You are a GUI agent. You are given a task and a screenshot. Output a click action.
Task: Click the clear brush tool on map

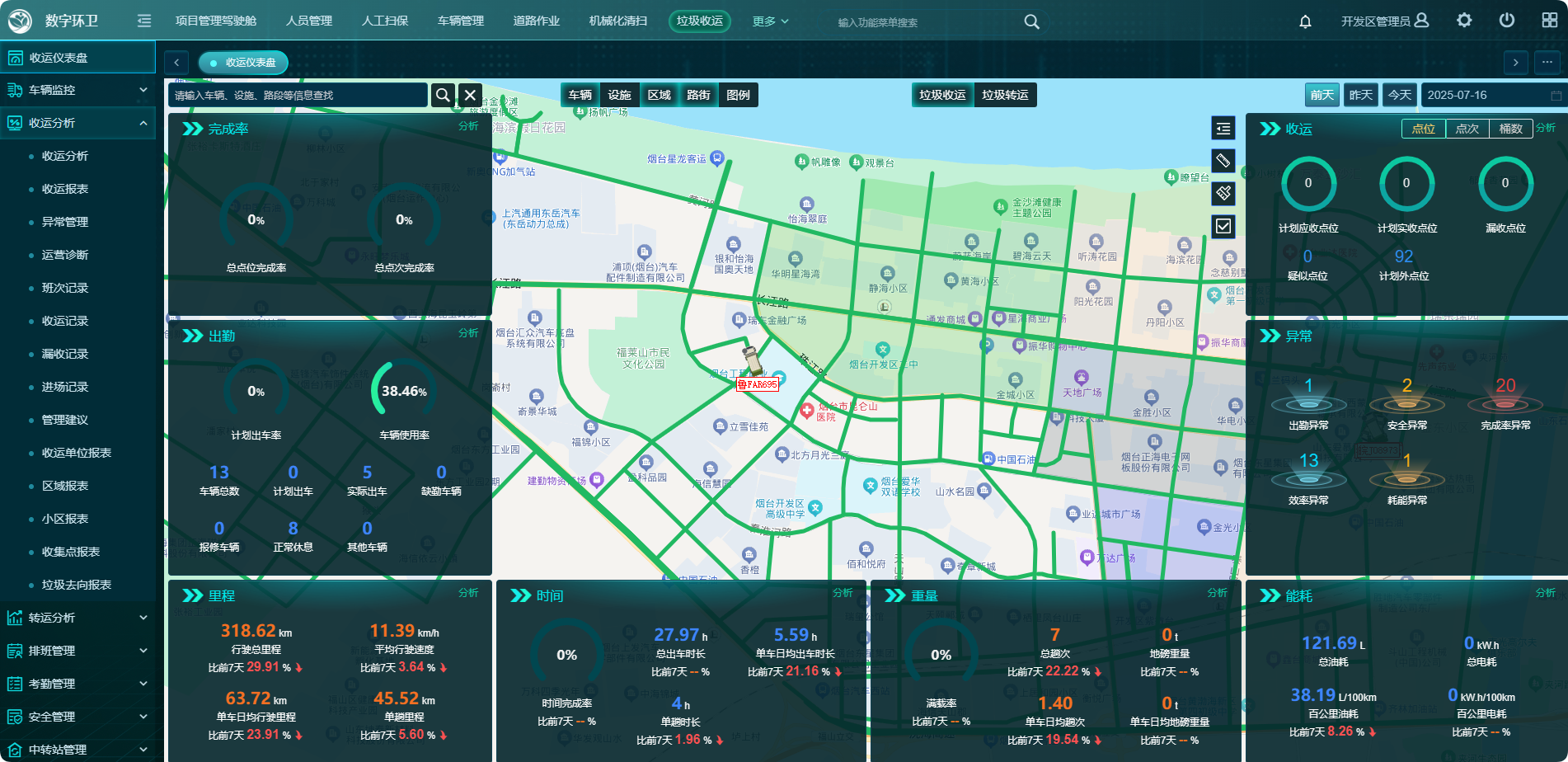click(1223, 193)
